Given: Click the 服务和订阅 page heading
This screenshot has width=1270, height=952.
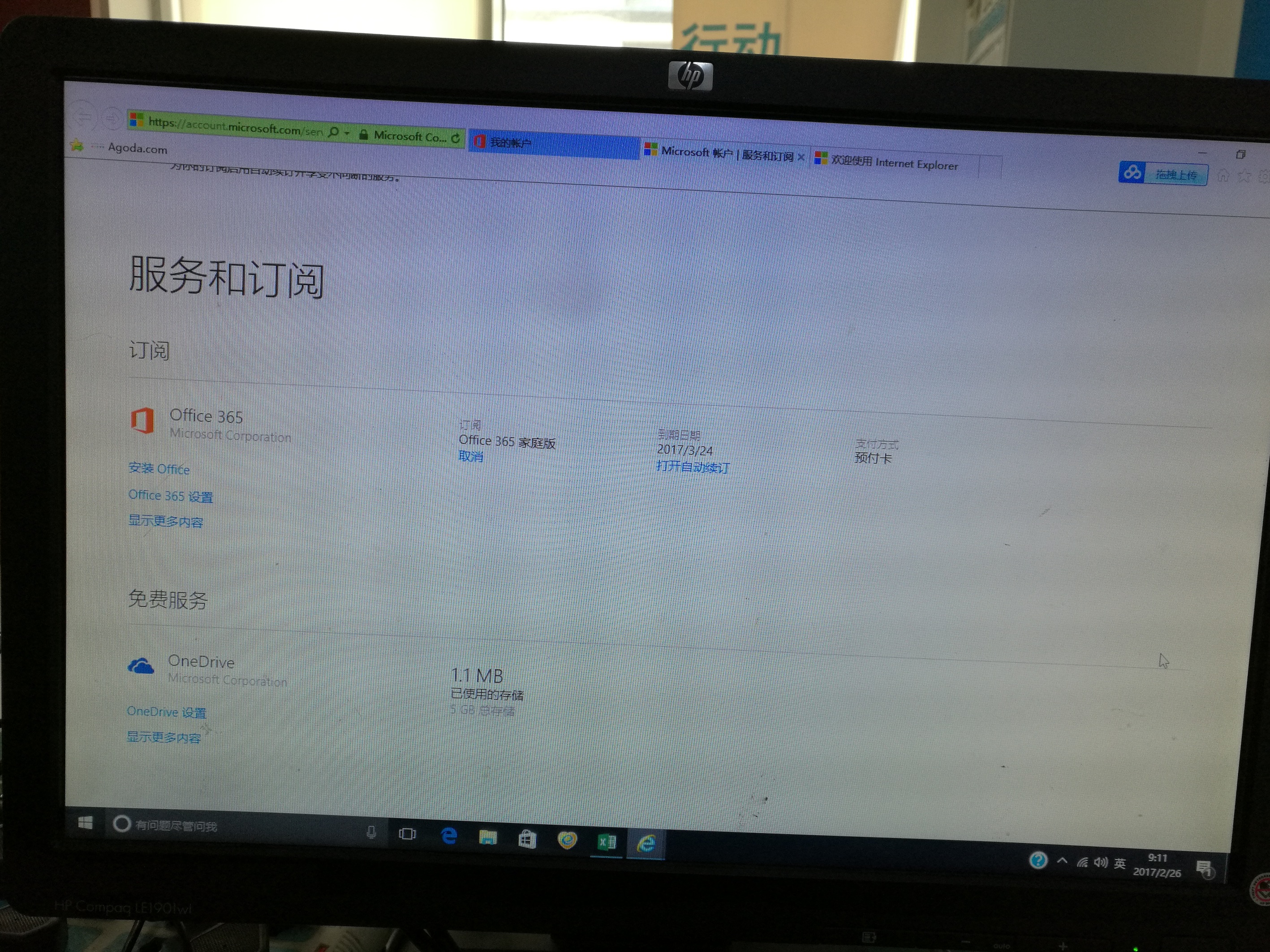Looking at the screenshot, I should pos(226,277).
